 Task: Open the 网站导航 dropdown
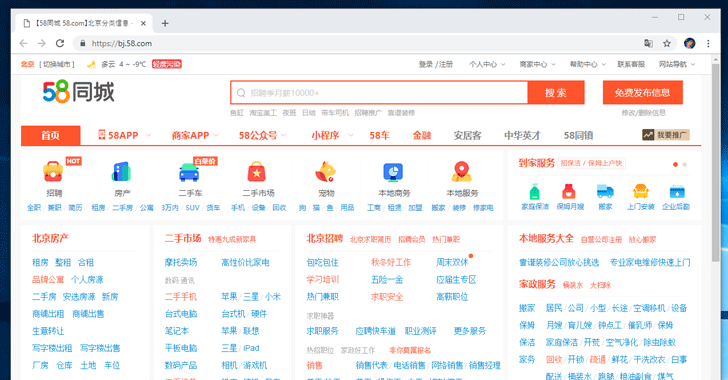[x=677, y=64]
